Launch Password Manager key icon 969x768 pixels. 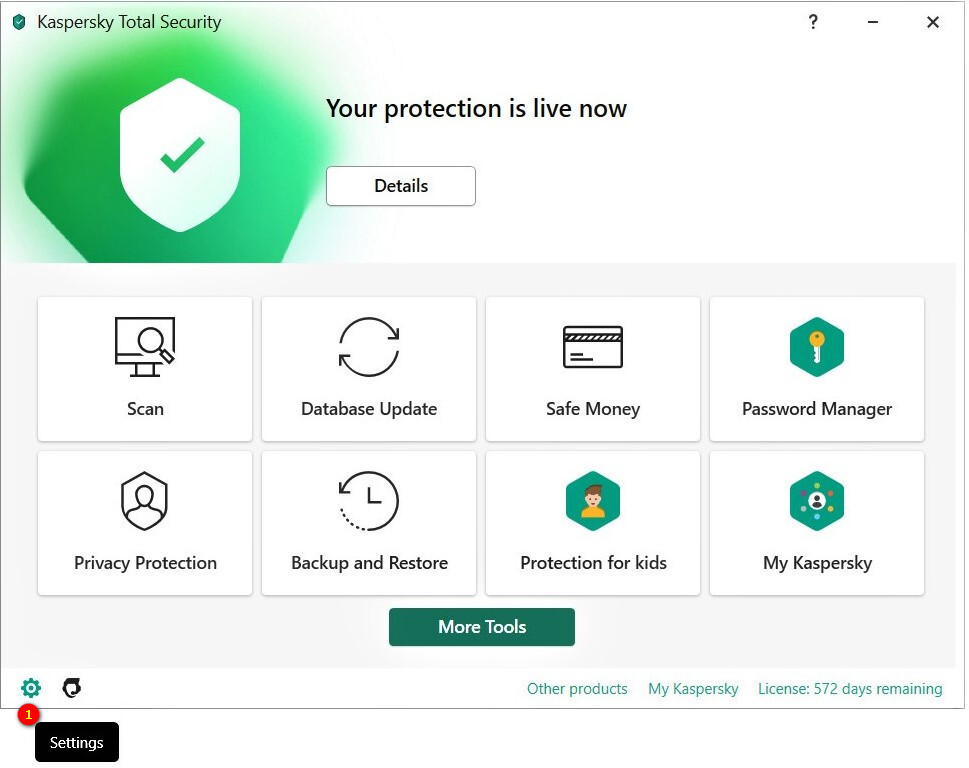click(817, 347)
